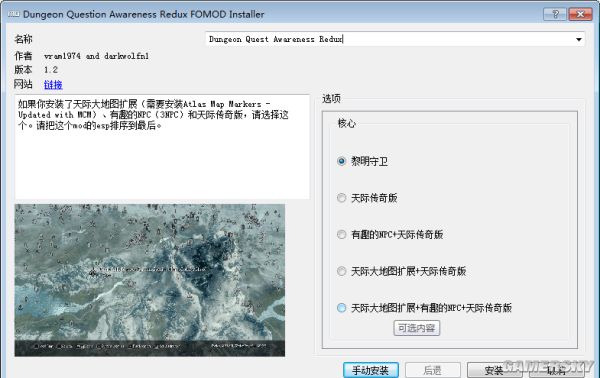Close the FOMOD installer window
This screenshot has height=378, width=600.
coord(580,14)
